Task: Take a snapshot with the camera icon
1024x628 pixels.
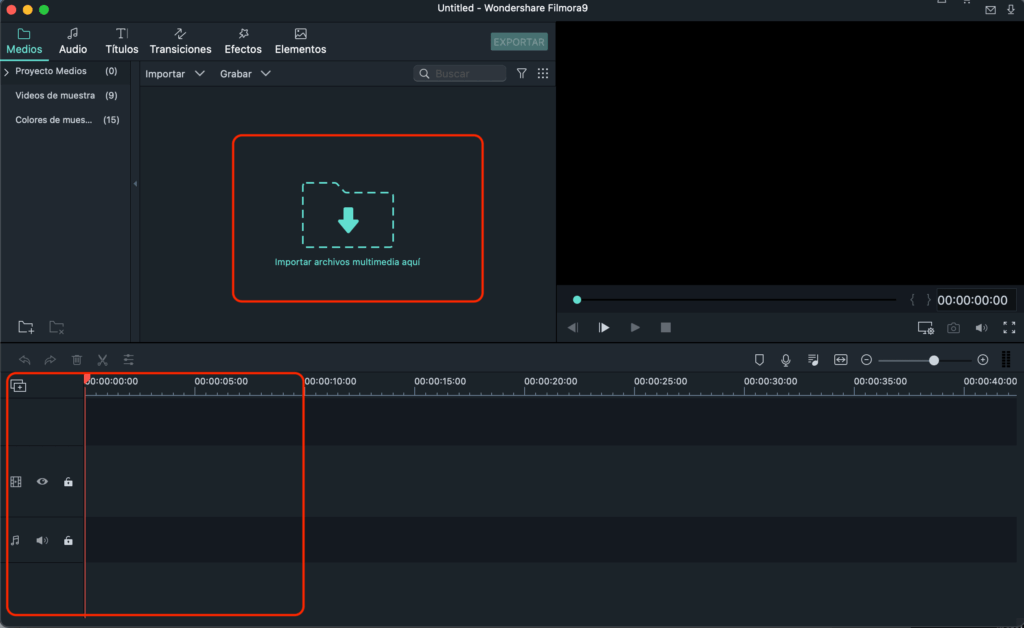Action: tap(953, 327)
